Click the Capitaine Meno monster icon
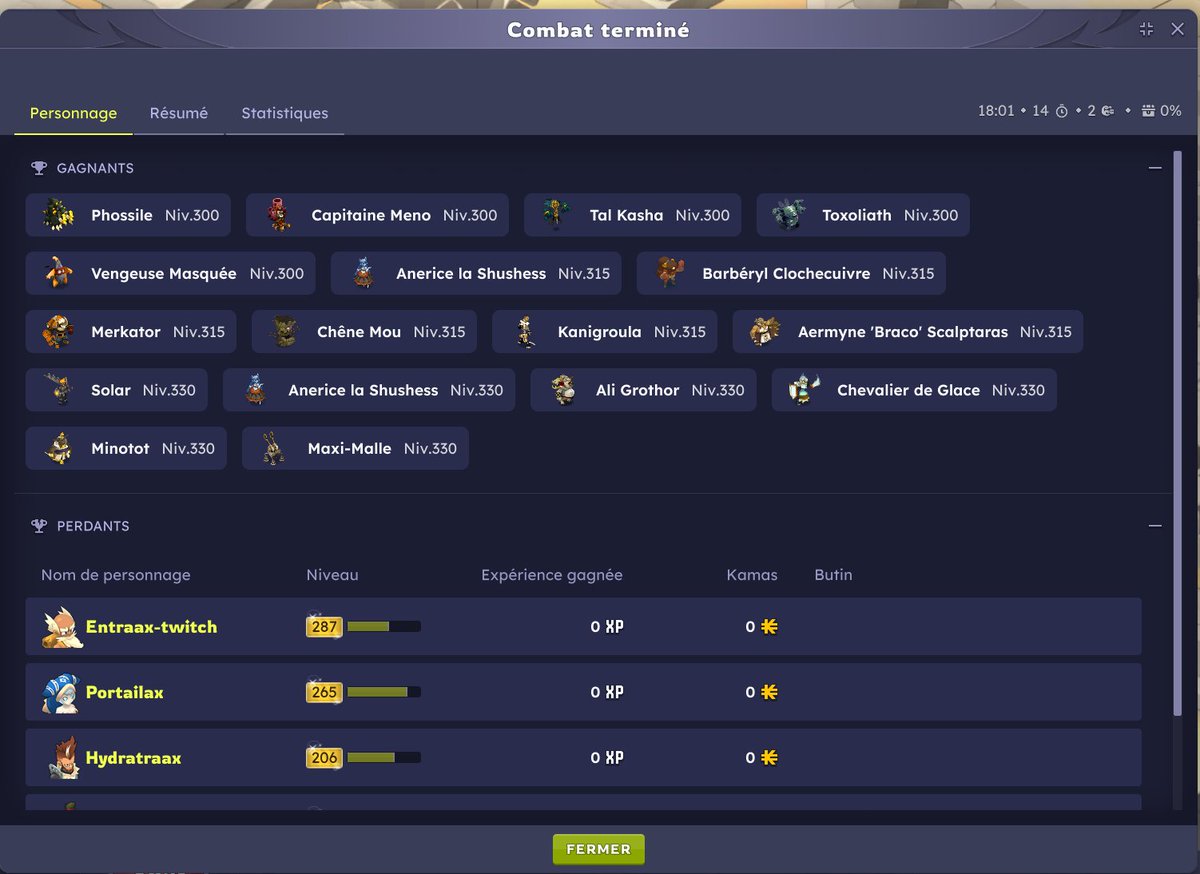The height and width of the screenshot is (874, 1200). (280, 215)
